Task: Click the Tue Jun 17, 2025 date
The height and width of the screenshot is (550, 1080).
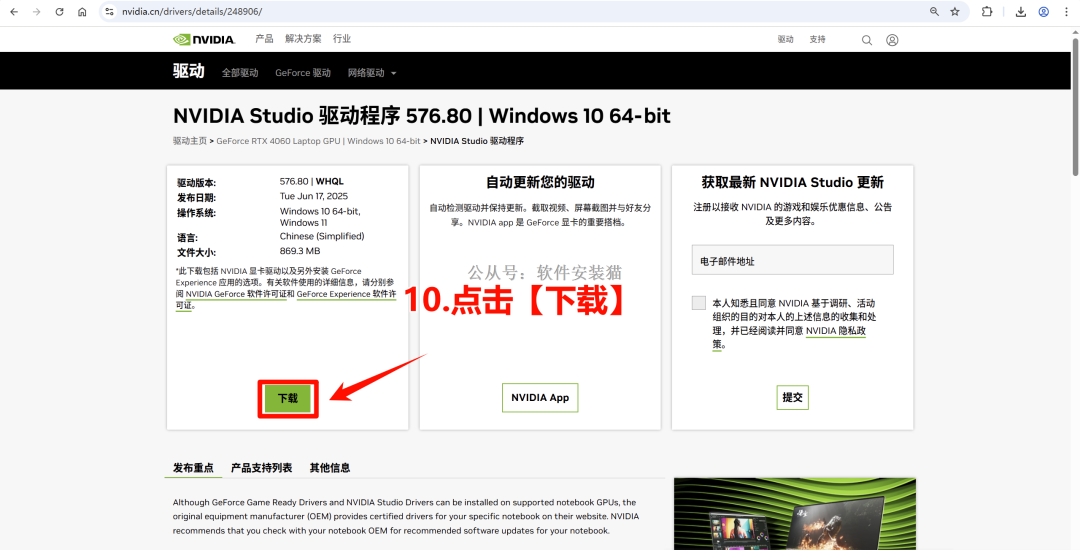Action: (x=315, y=197)
